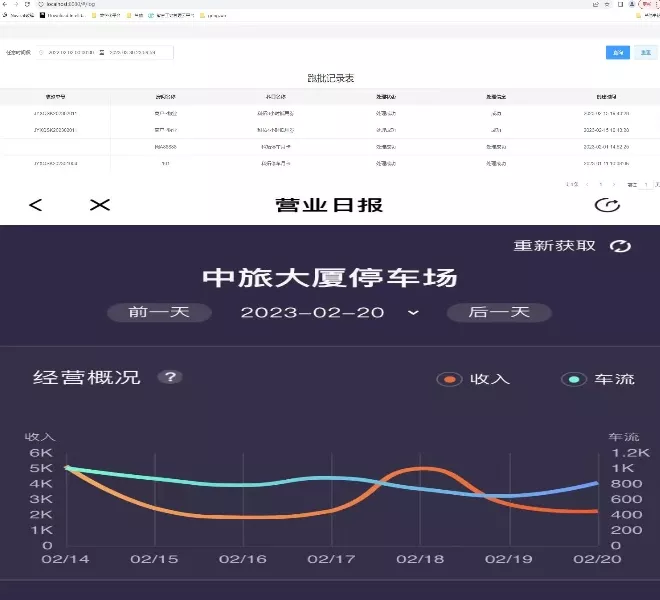Select page 1 in the pagination
Screen dimensions: 660x600
pyautogui.click(x=601, y=184)
